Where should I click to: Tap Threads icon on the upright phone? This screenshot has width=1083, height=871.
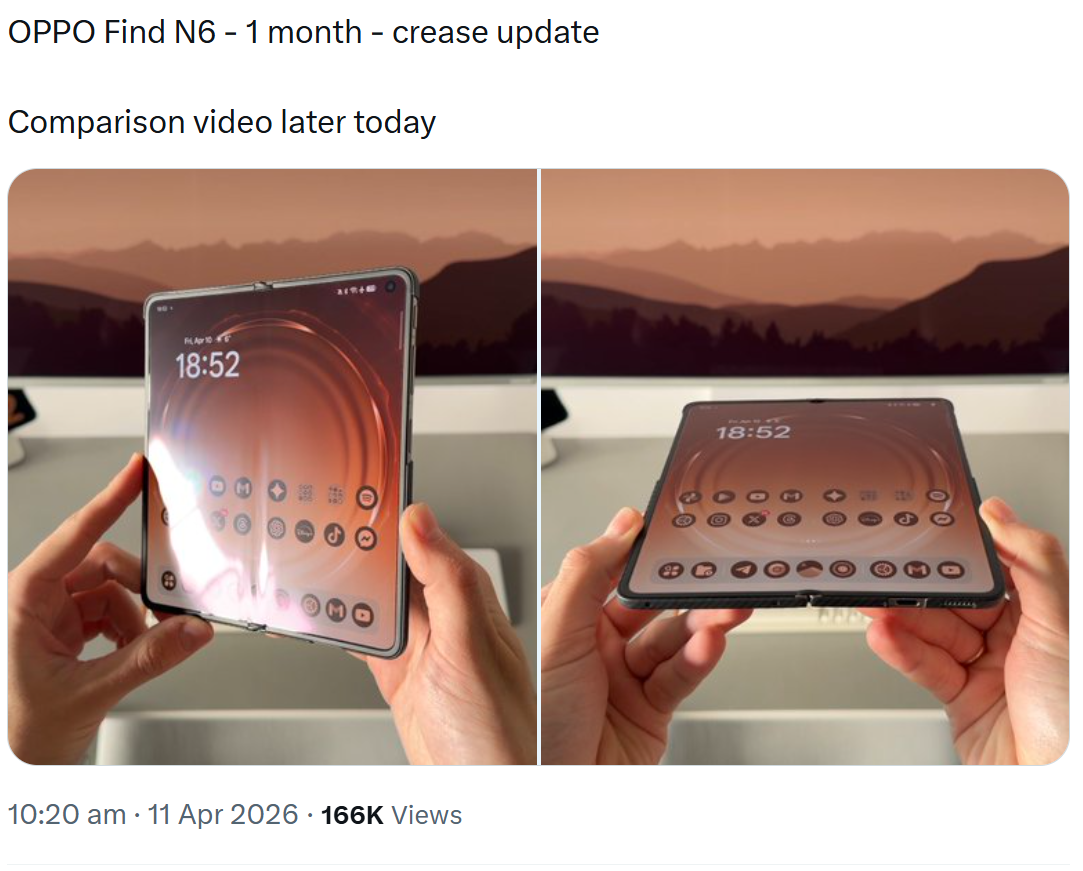(242, 525)
